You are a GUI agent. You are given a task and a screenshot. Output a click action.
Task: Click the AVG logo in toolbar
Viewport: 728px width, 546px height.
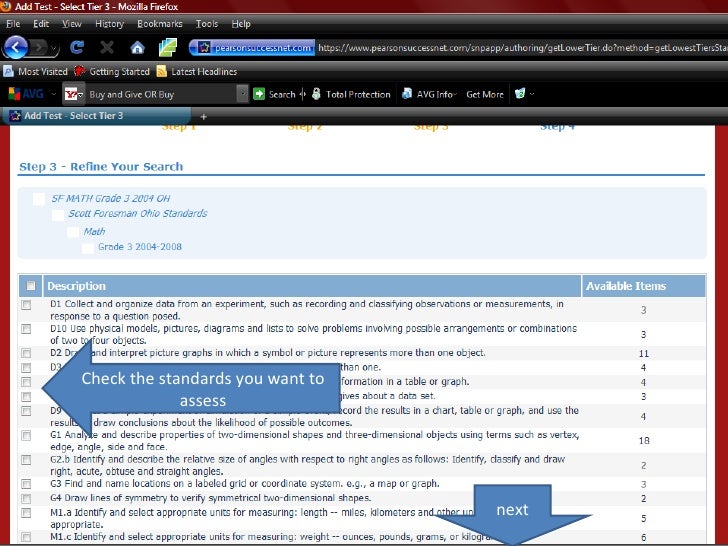tap(26, 94)
